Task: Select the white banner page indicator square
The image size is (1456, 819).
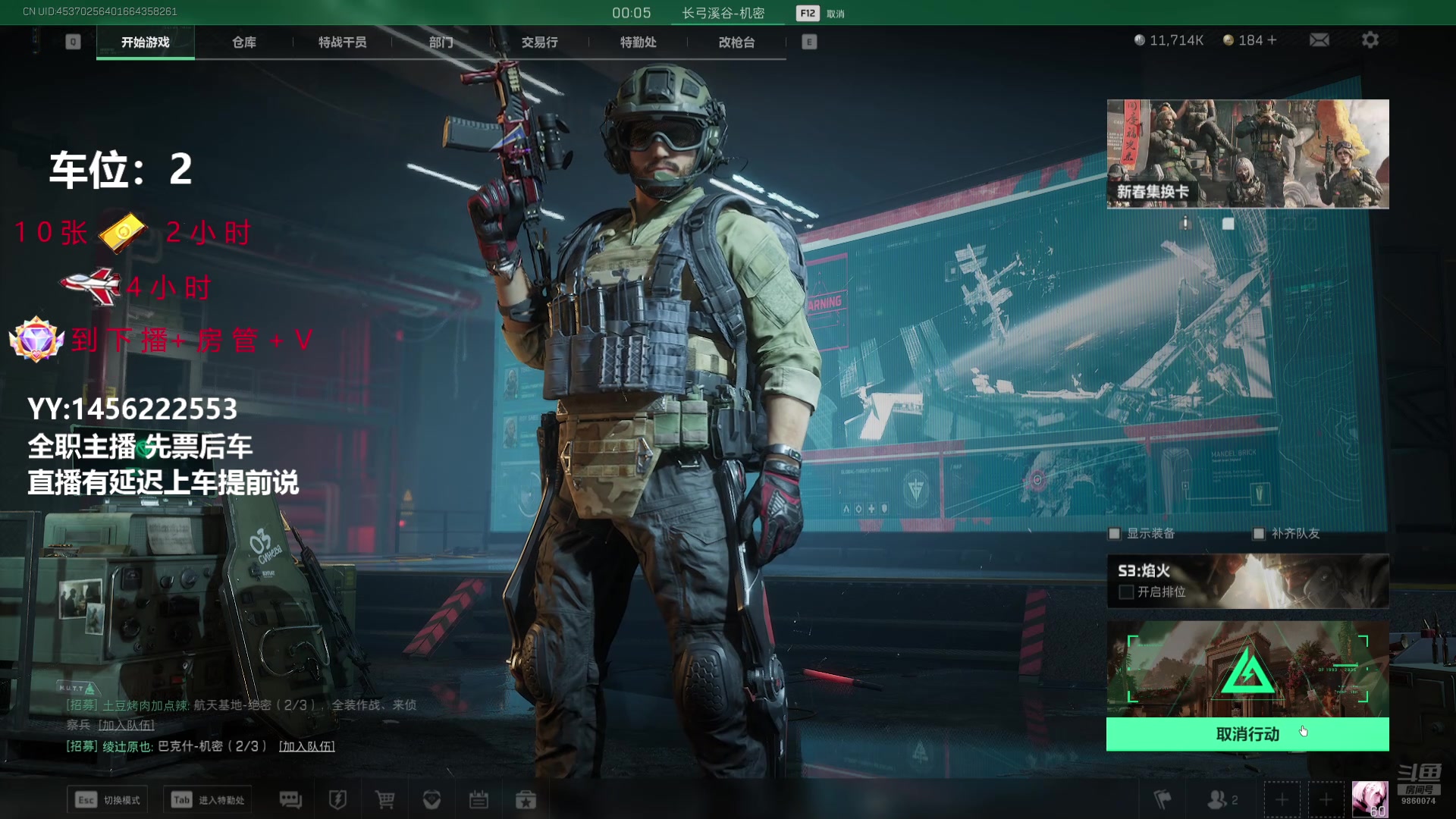Action: click(1228, 224)
